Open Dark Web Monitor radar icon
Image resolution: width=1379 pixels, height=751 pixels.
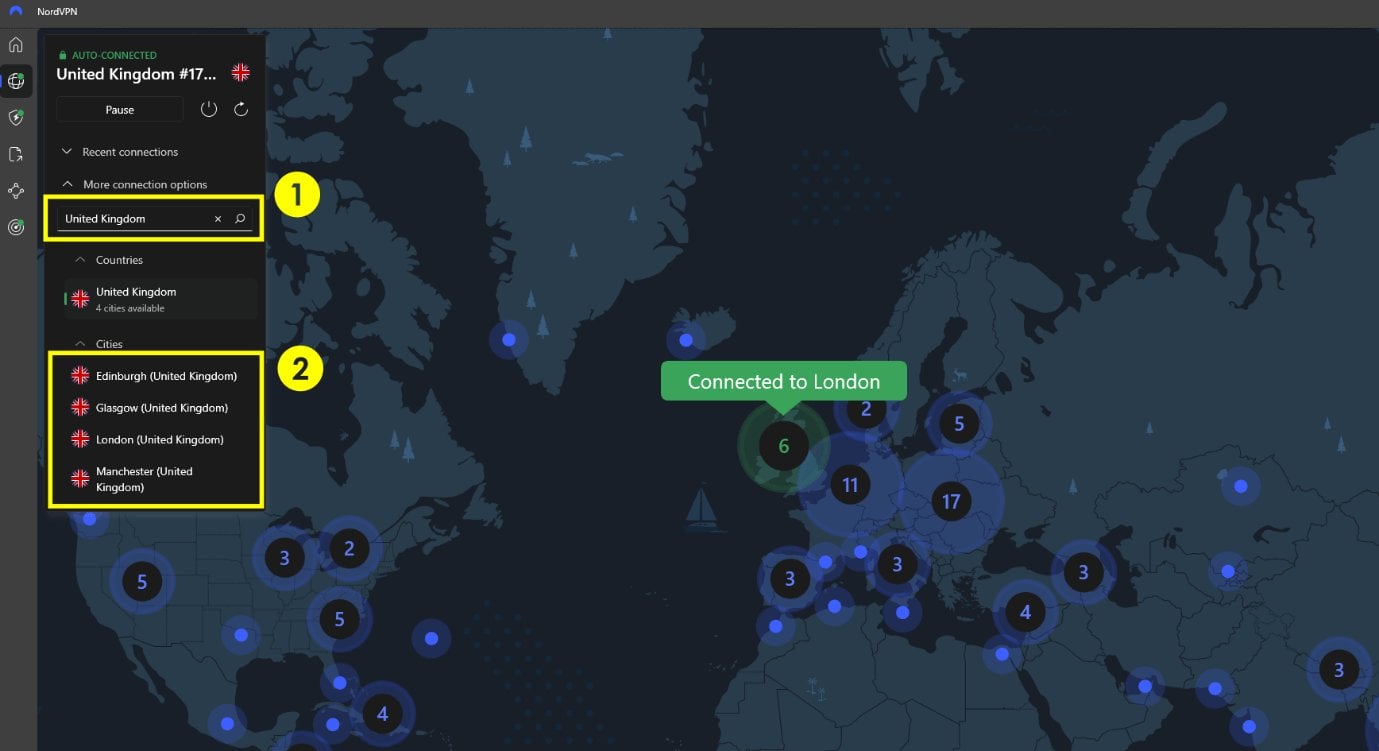click(16, 227)
